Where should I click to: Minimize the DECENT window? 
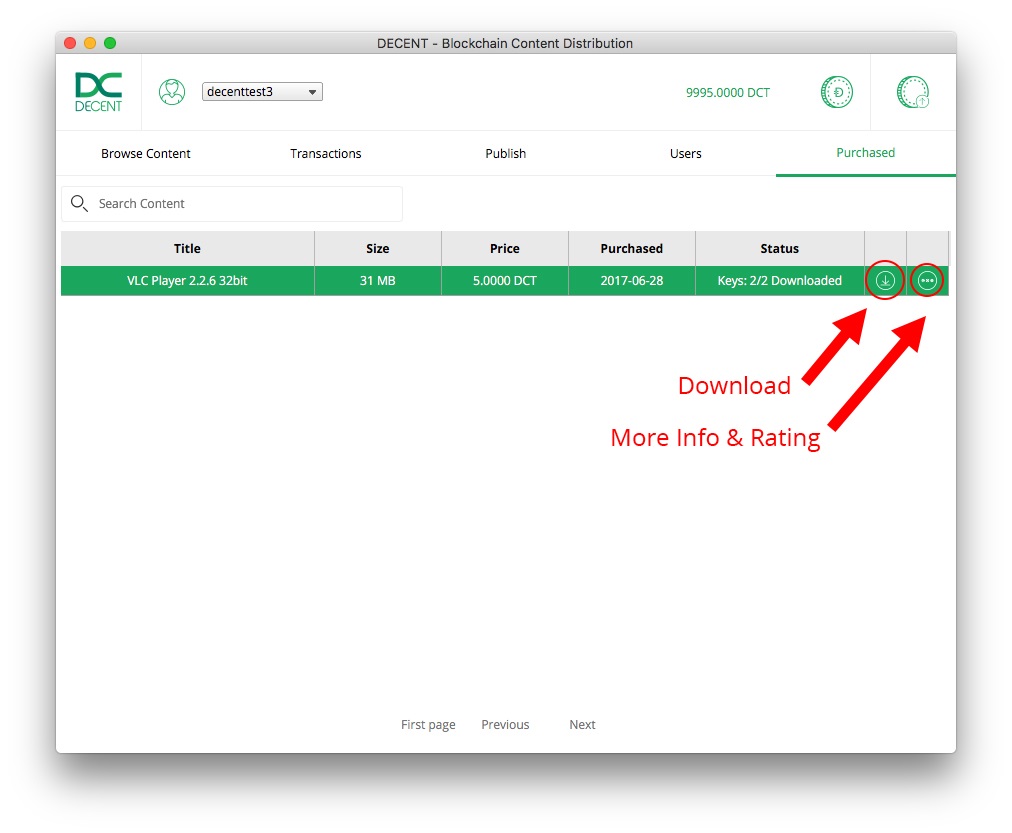[x=90, y=43]
